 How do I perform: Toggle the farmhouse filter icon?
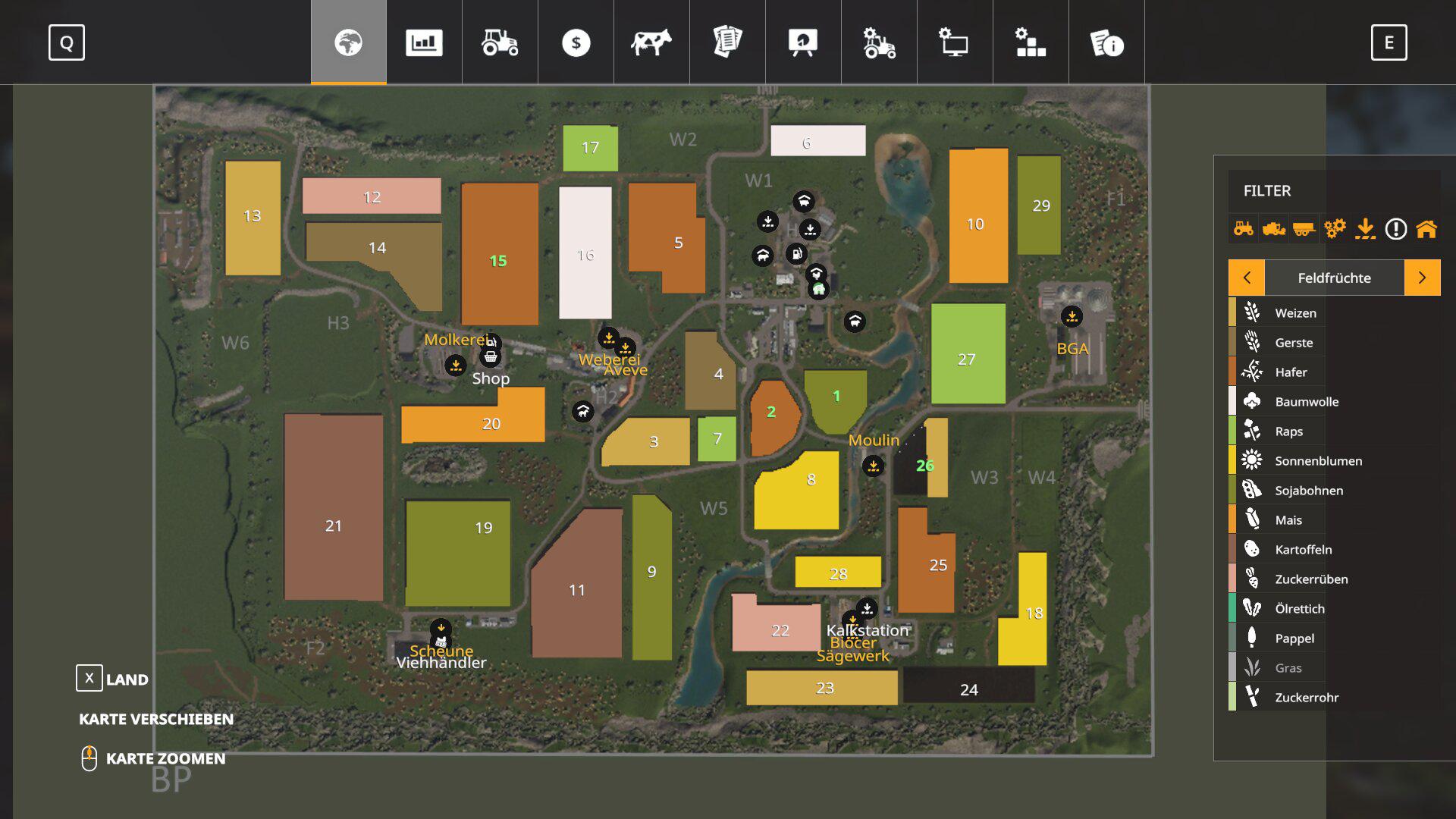(x=1426, y=228)
